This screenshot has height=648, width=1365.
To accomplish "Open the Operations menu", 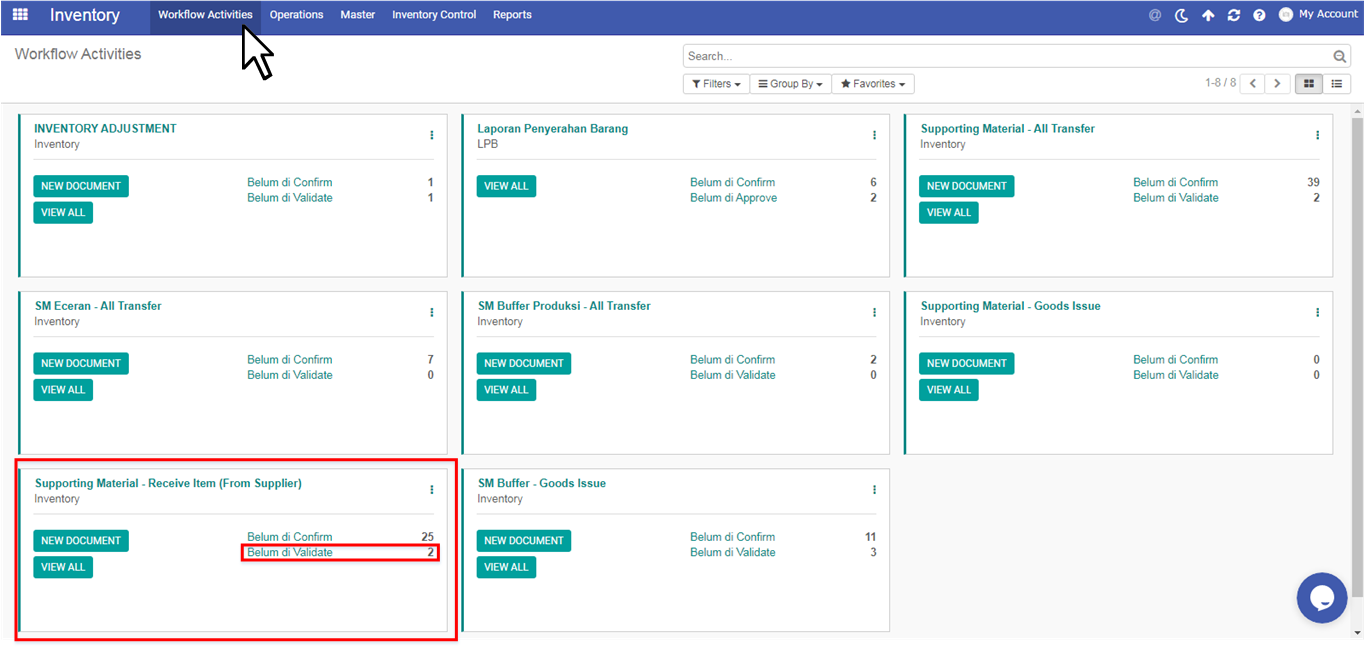I will [296, 15].
